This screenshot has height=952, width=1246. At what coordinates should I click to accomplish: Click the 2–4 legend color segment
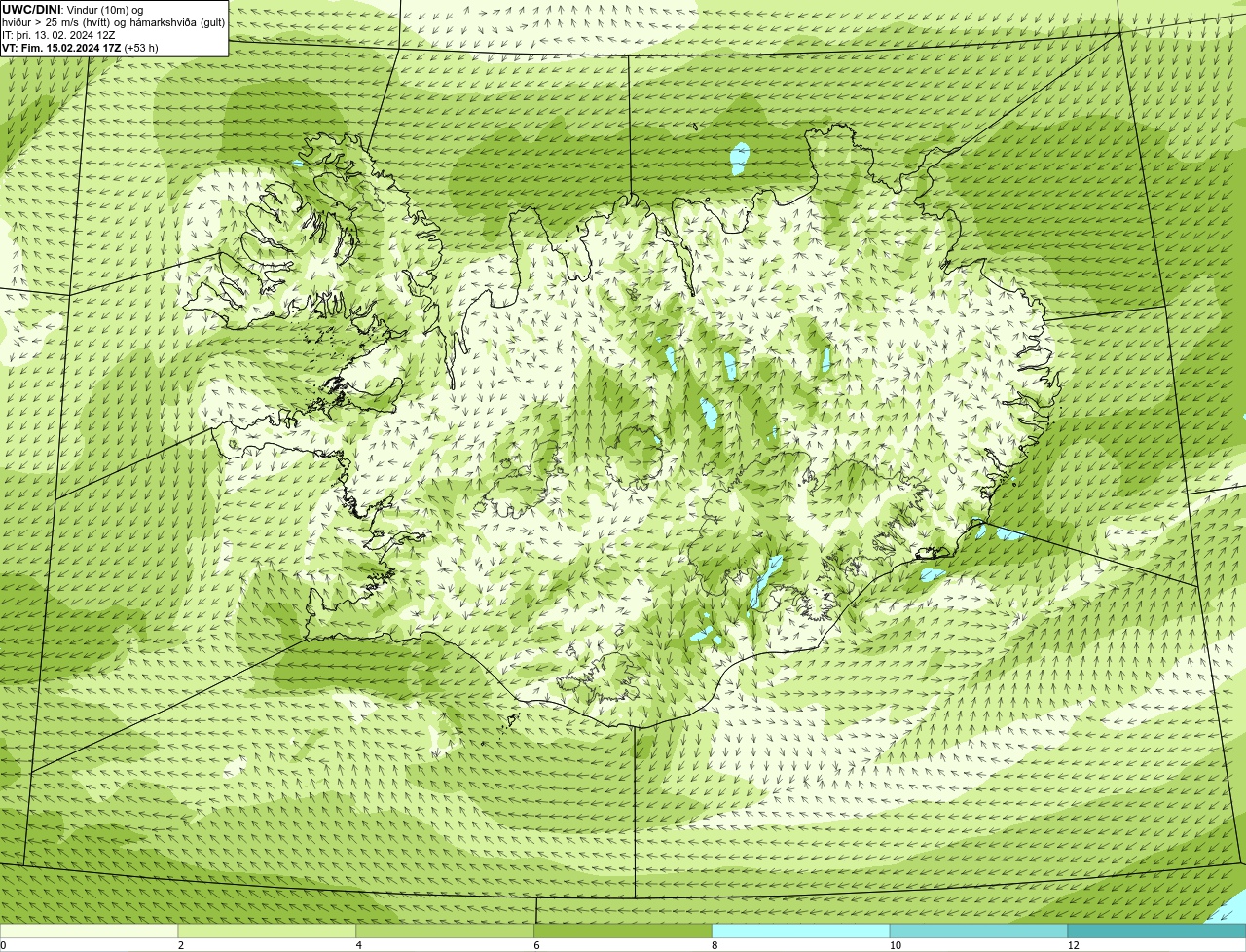click(x=268, y=931)
